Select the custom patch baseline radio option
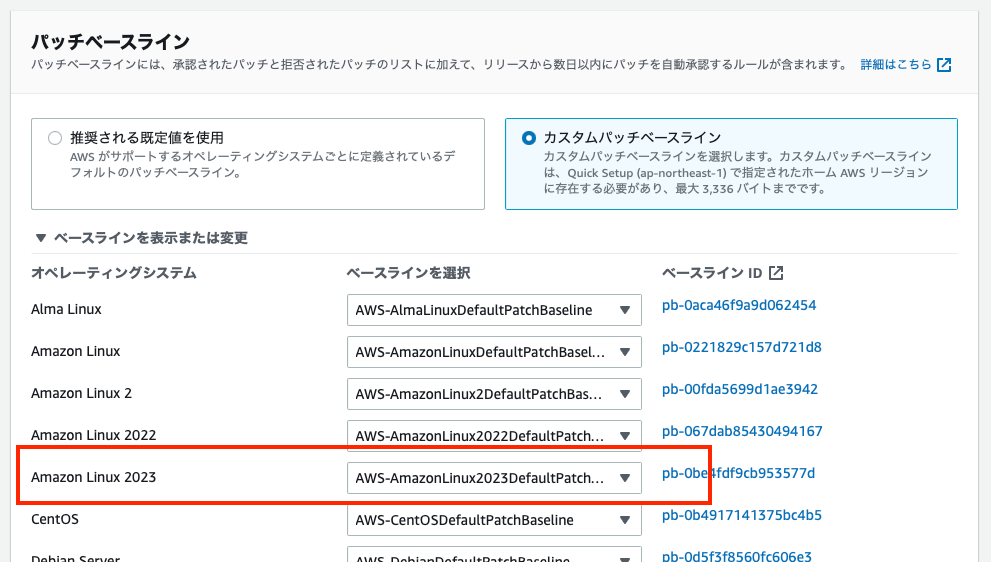This screenshot has height=562, width=991. coord(529,138)
